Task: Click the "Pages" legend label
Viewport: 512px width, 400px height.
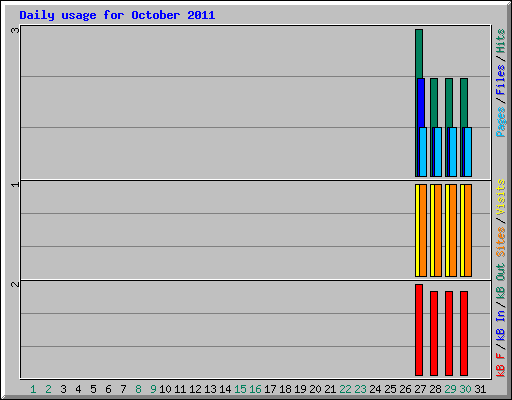Action: pyautogui.click(x=501, y=122)
